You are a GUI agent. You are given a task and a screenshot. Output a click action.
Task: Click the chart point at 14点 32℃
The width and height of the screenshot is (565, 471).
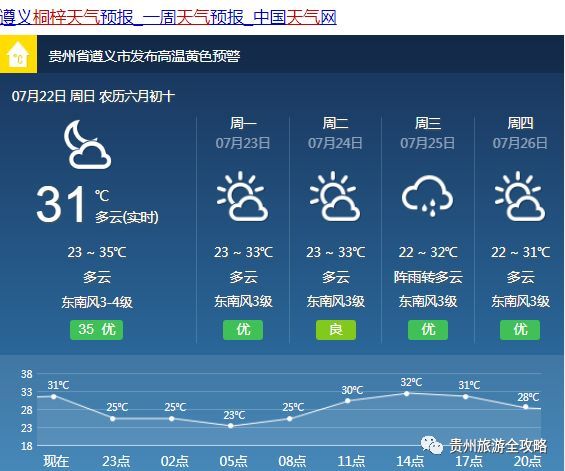(x=406, y=394)
